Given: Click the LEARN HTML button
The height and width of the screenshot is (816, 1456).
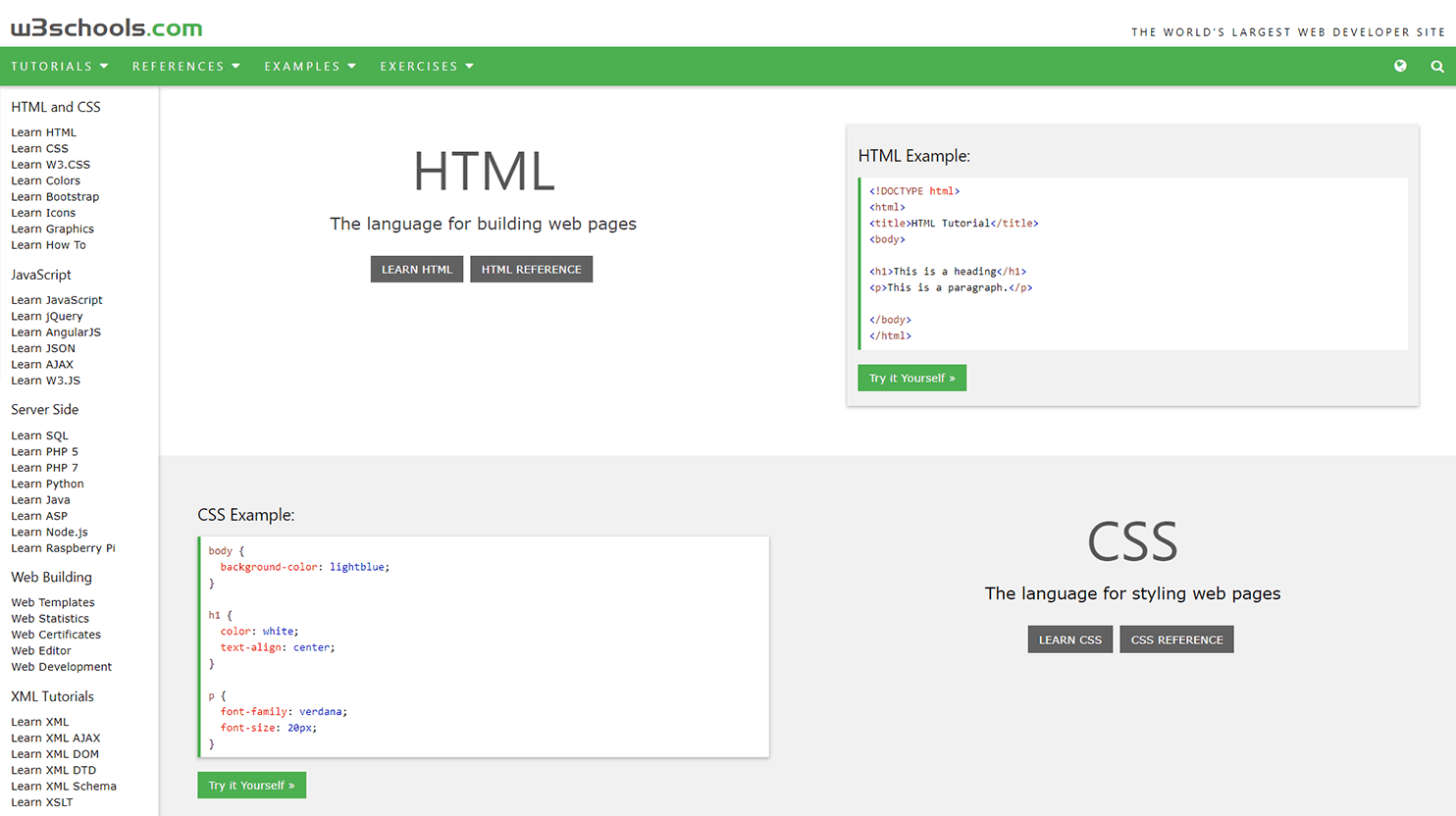Looking at the screenshot, I should click(417, 269).
